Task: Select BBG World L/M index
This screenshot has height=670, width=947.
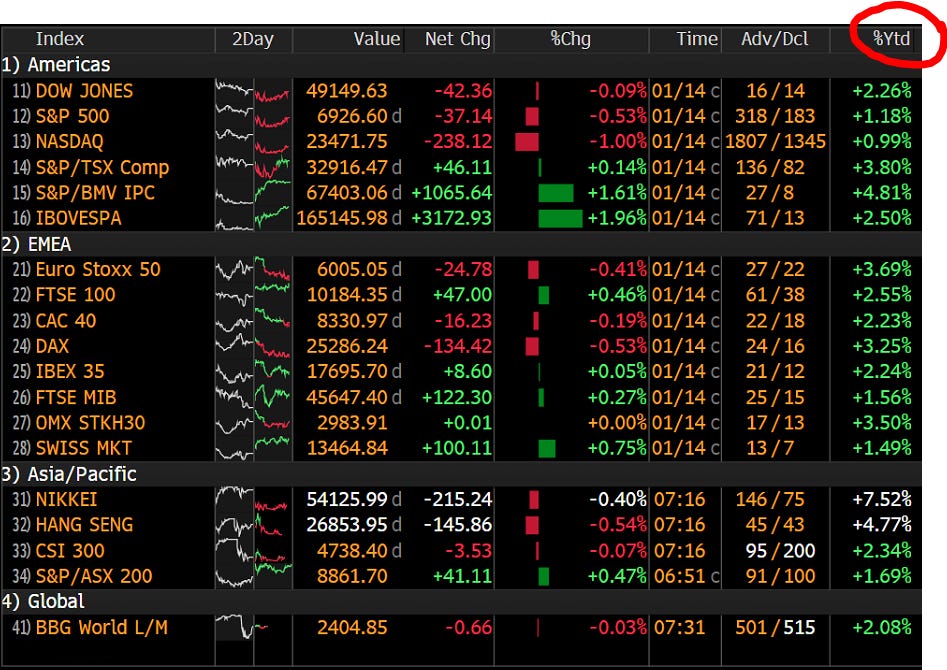Action: click(101, 628)
